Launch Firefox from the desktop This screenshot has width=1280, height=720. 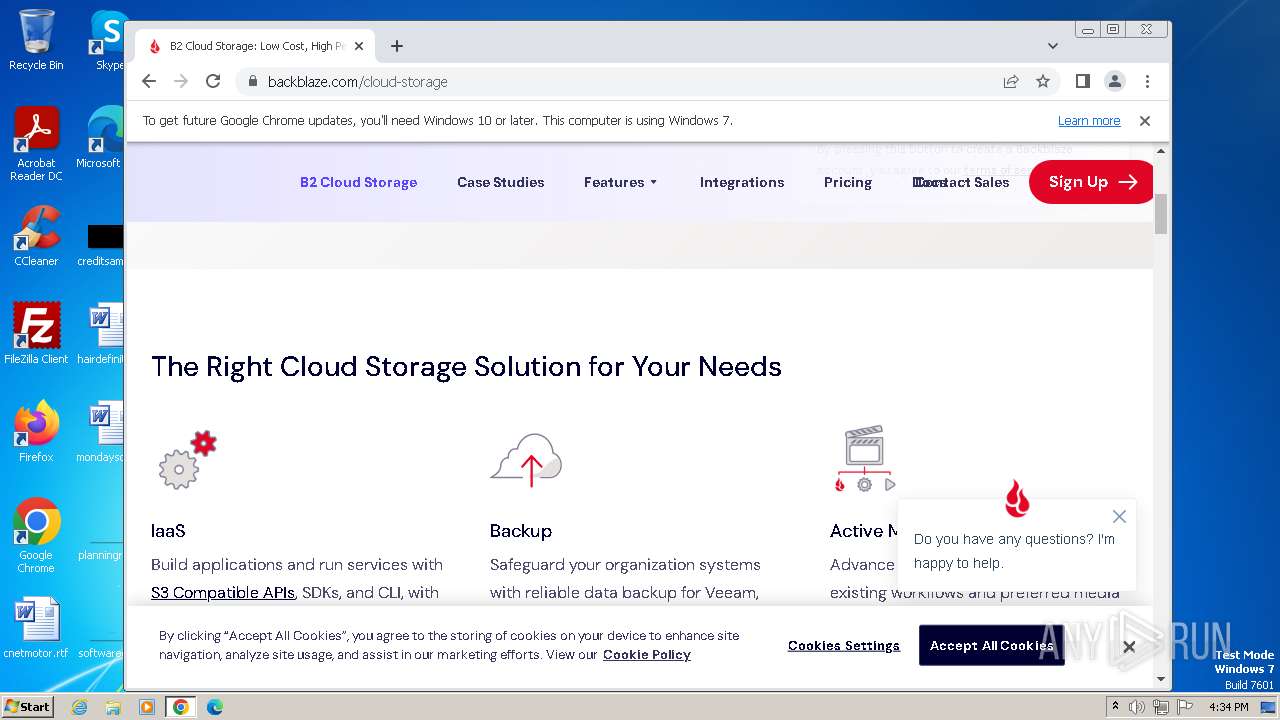(x=36, y=432)
